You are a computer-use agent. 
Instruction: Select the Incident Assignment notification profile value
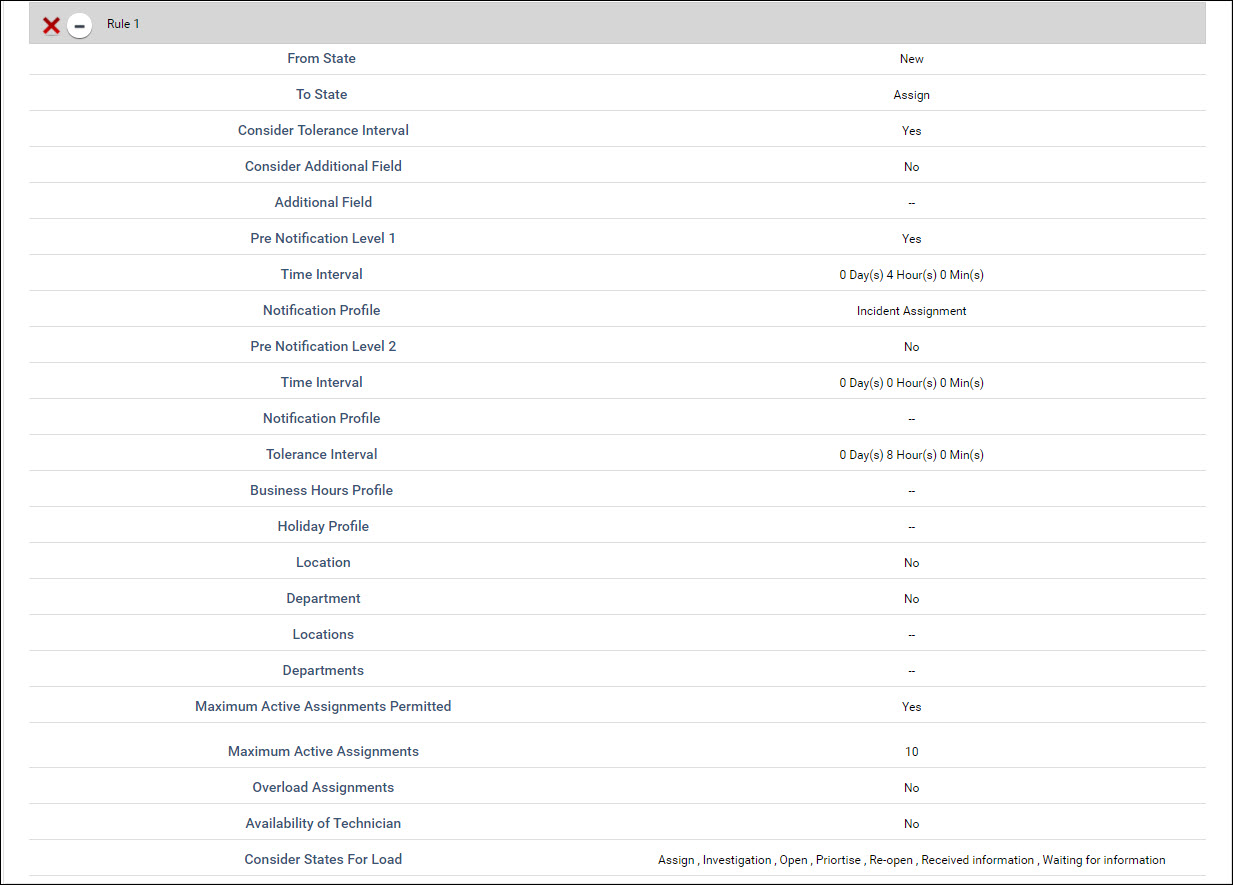(911, 311)
